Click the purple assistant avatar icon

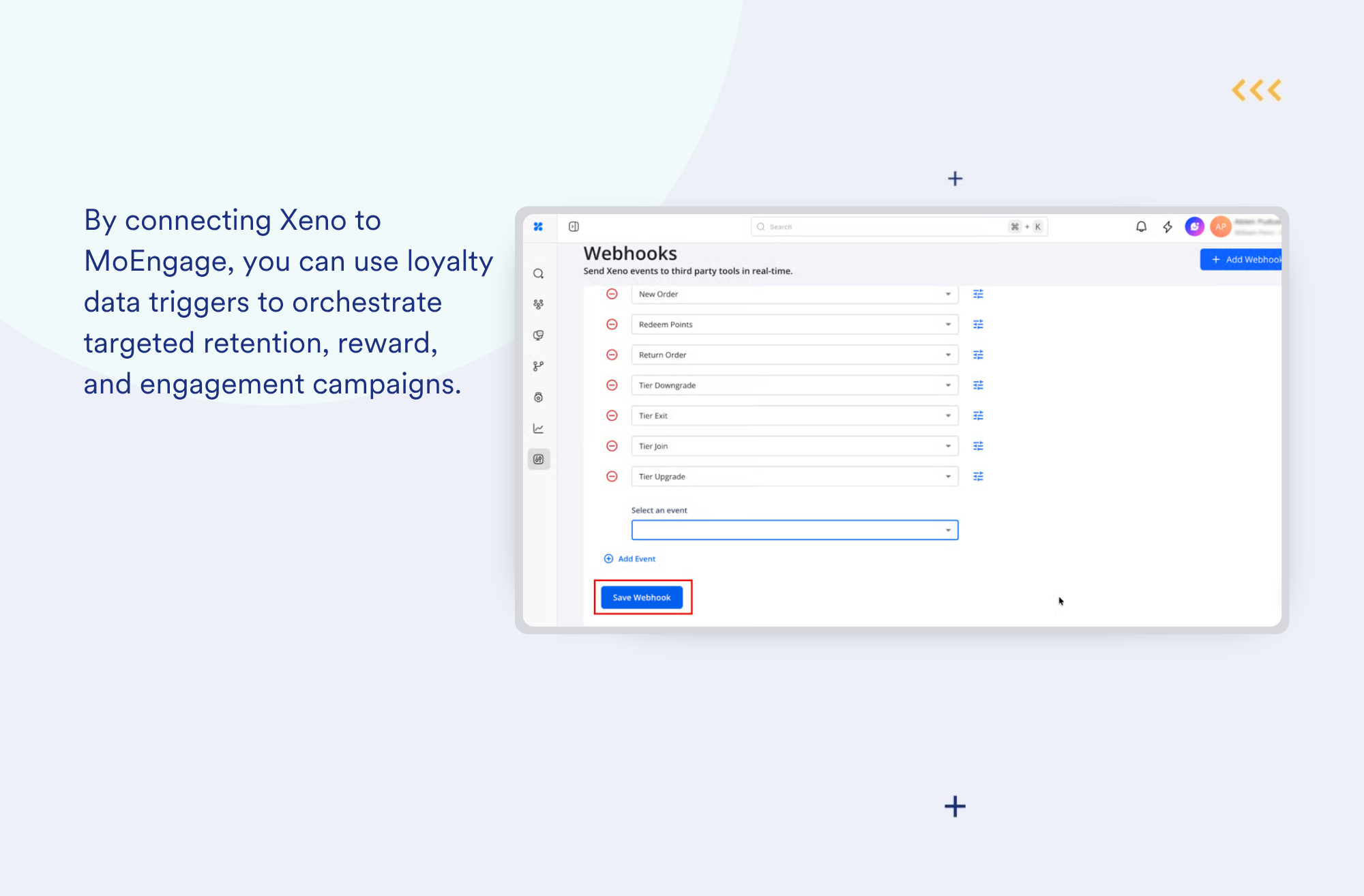pos(1194,226)
